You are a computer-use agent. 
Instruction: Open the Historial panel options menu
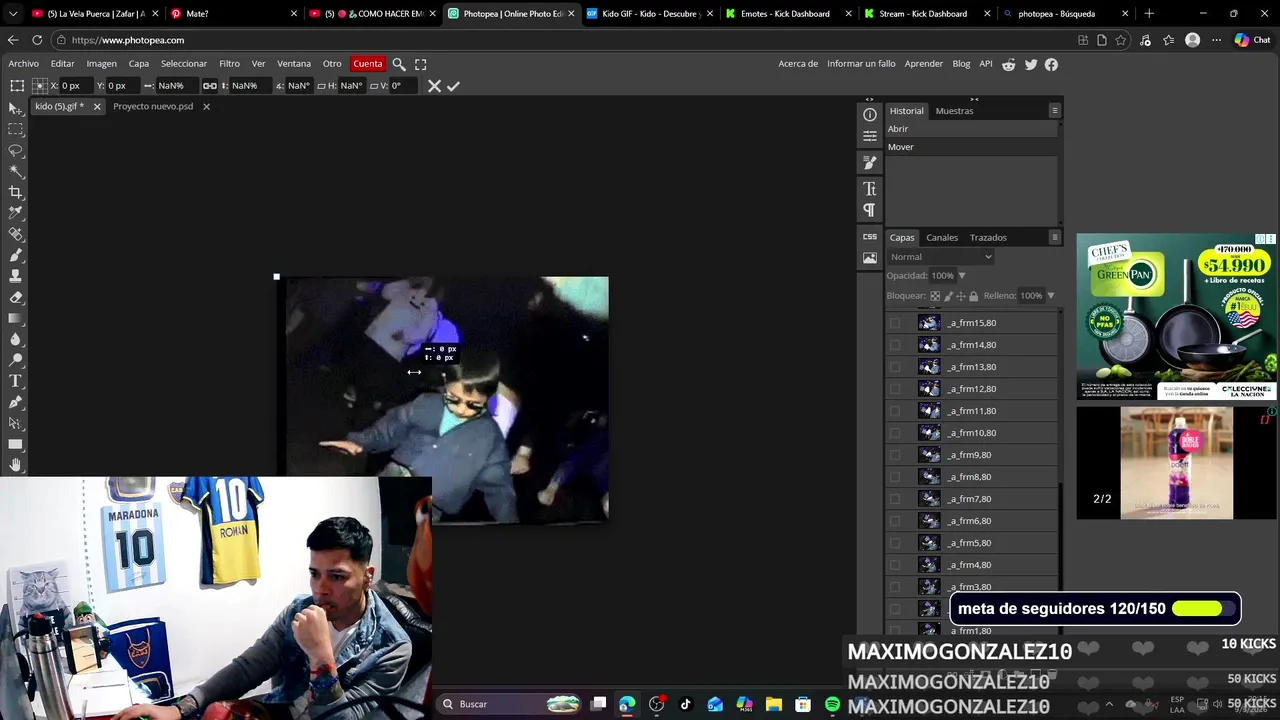point(1054,111)
